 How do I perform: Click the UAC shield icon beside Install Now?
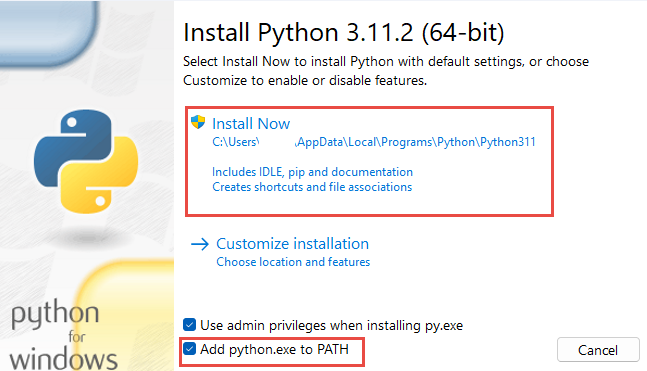(198, 122)
